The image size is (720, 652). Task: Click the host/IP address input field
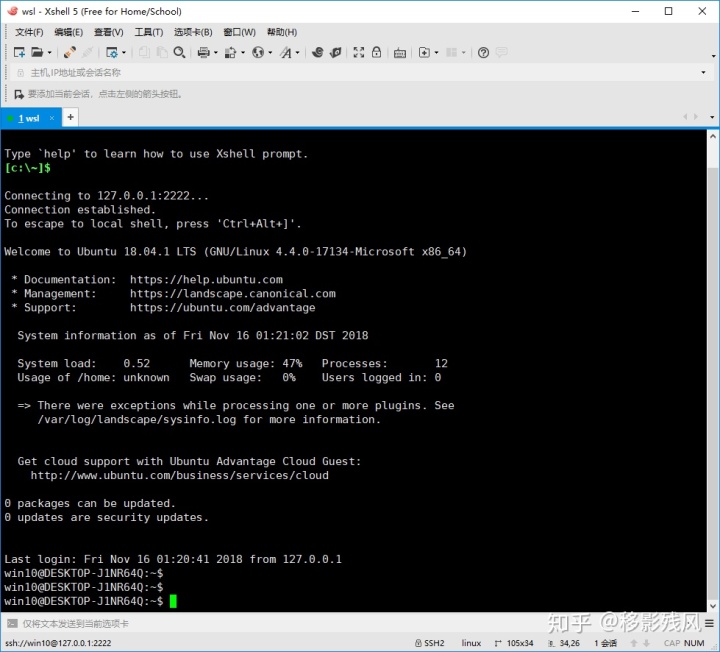(x=358, y=73)
